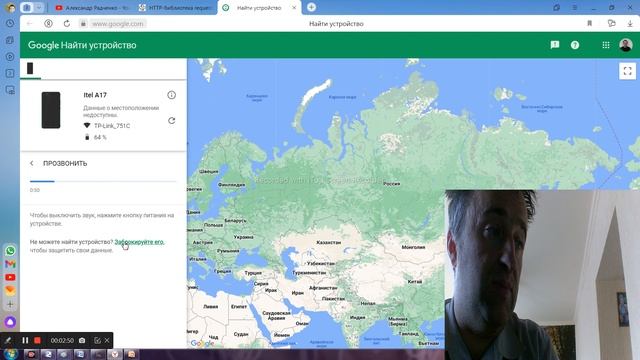The image size is (640, 360).
Task: Select the phone device tab icon
Action: (30, 68)
